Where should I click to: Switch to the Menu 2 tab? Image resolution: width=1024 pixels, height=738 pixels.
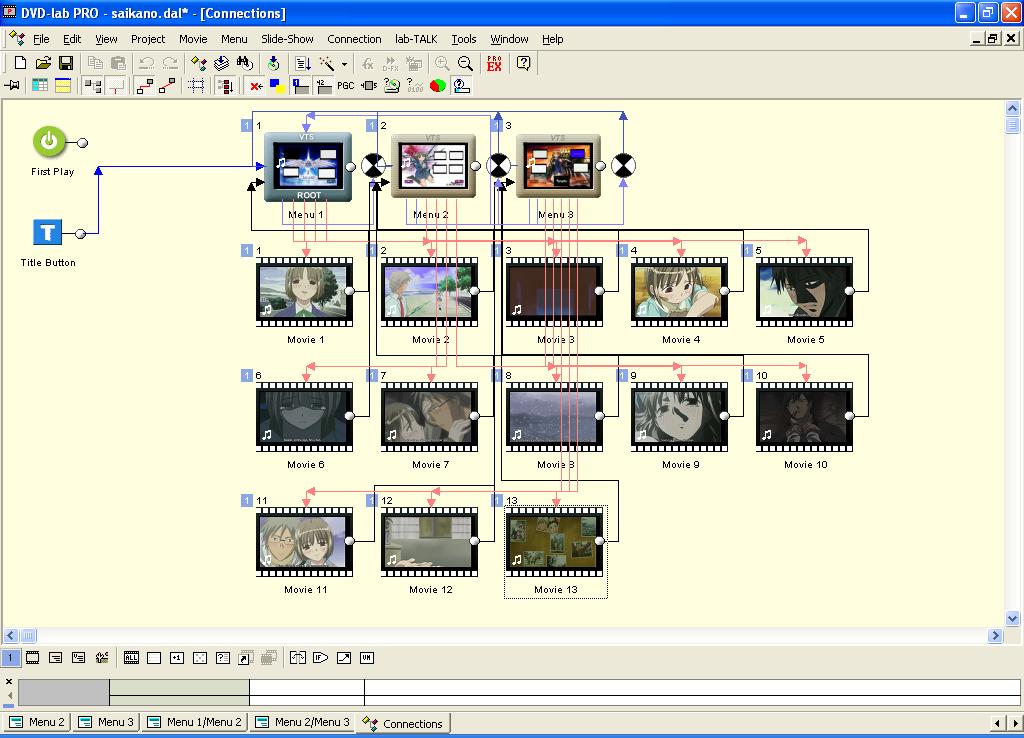click(37, 722)
